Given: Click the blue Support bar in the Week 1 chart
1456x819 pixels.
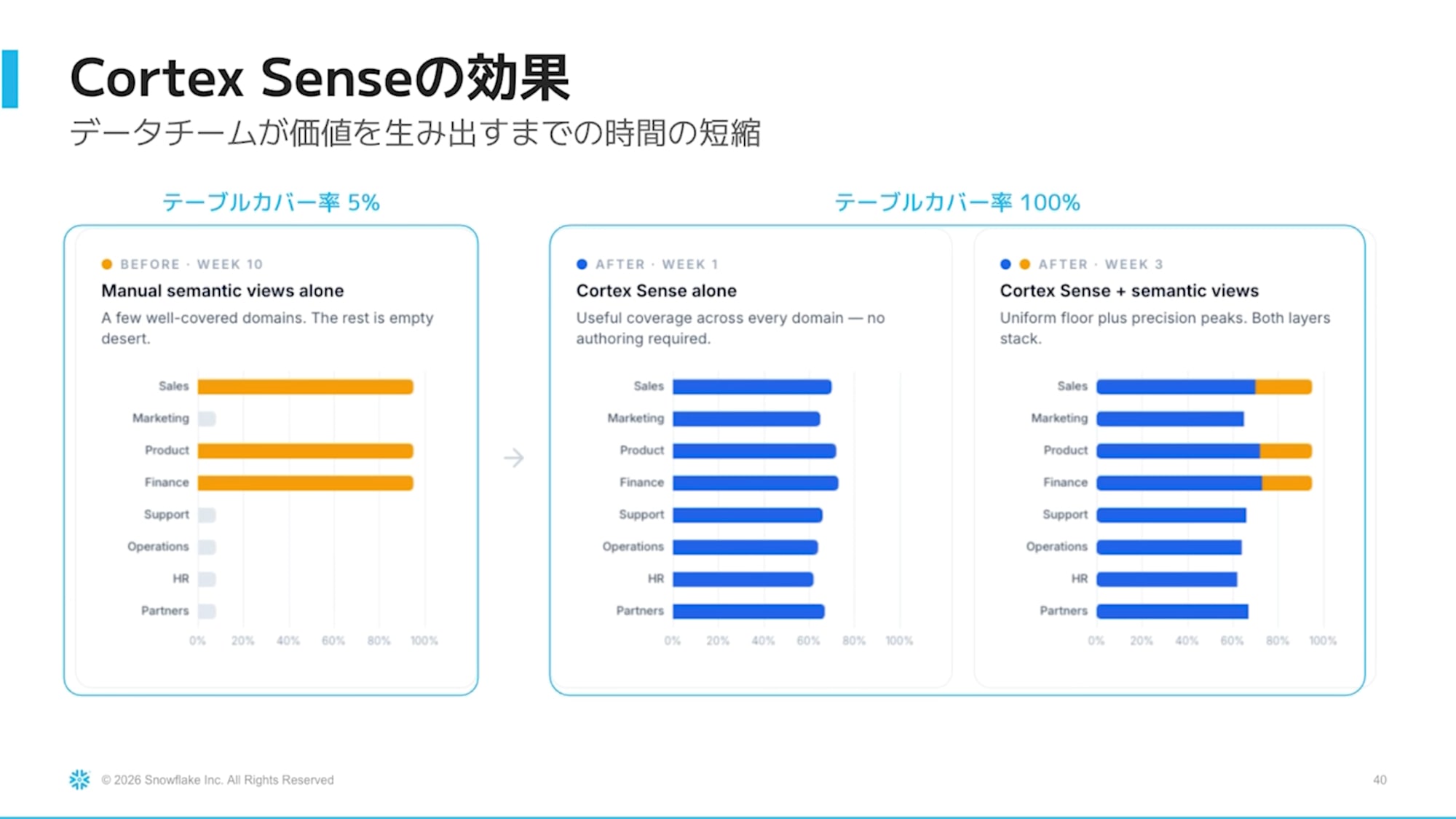Looking at the screenshot, I should coord(748,515).
